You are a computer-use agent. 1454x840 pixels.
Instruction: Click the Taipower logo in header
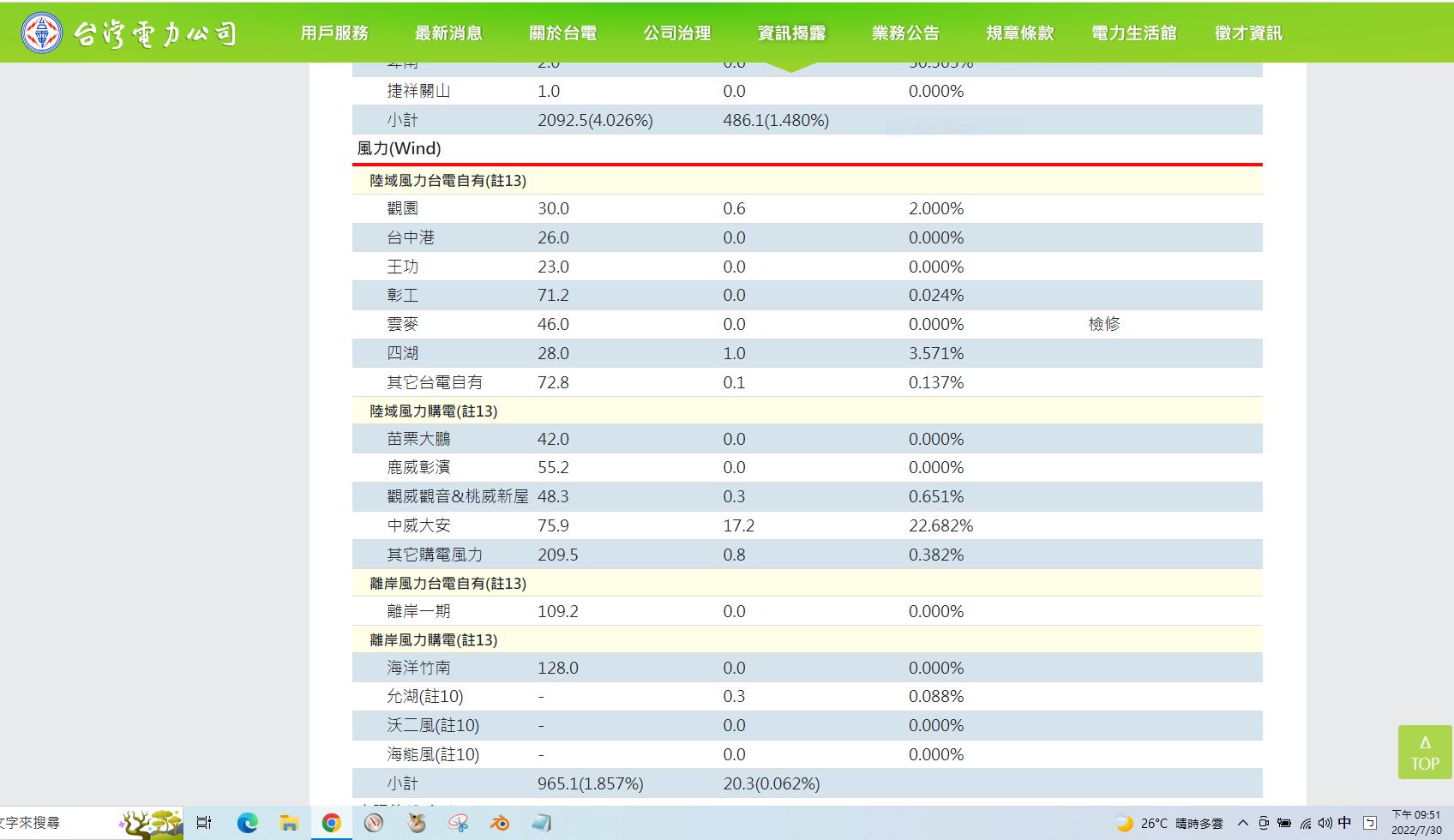pos(41,33)
